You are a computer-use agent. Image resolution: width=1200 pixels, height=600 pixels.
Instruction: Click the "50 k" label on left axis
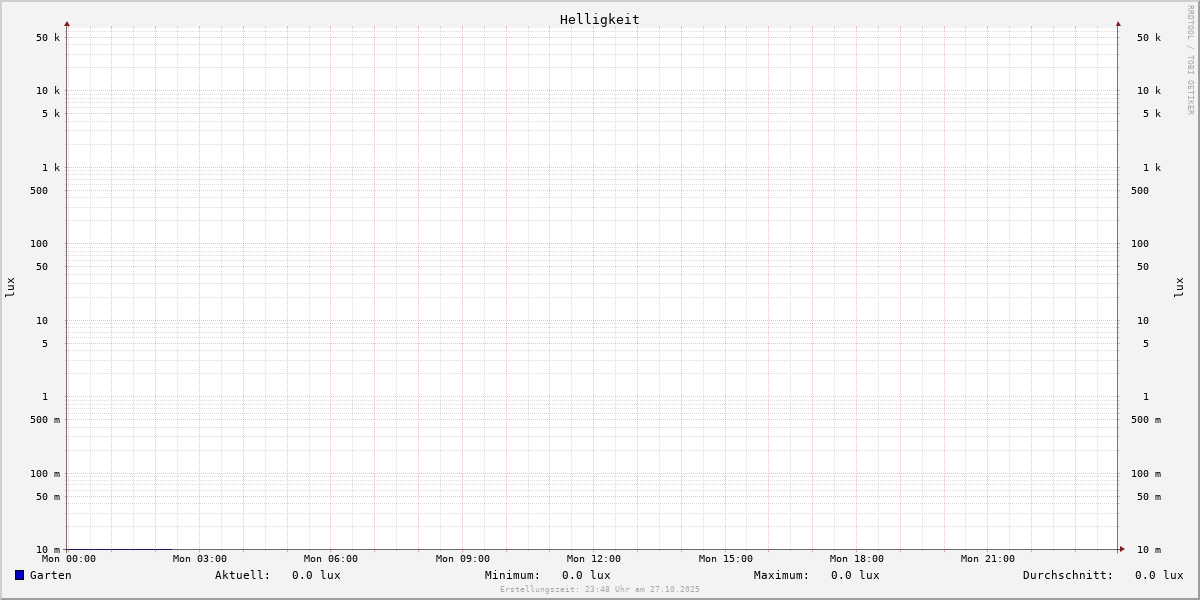48,38
